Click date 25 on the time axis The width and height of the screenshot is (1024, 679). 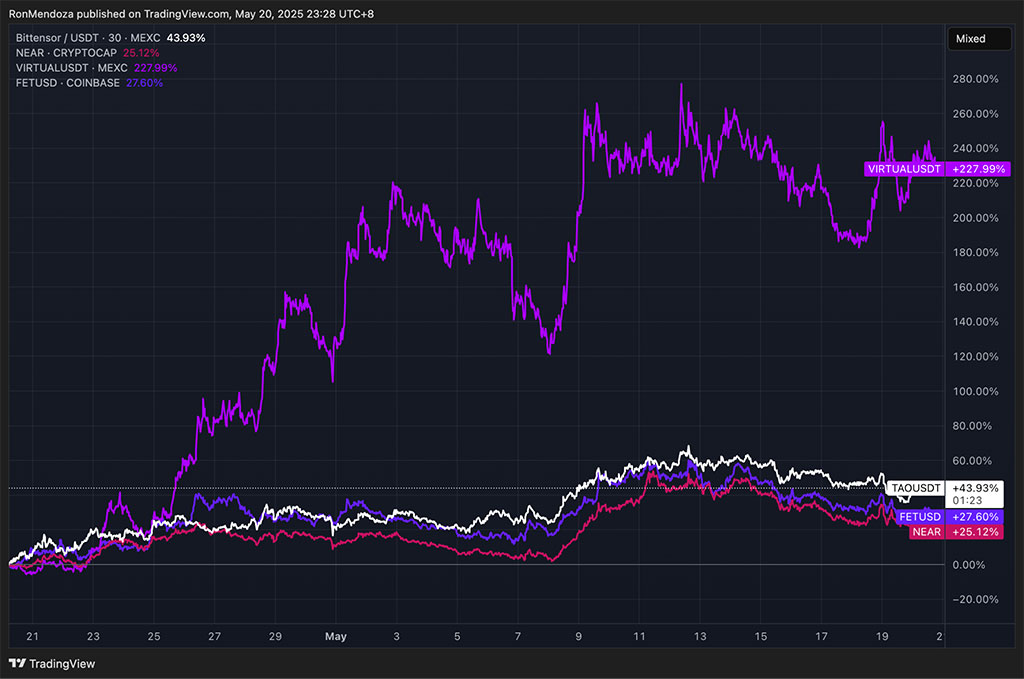tap(153, 636)
